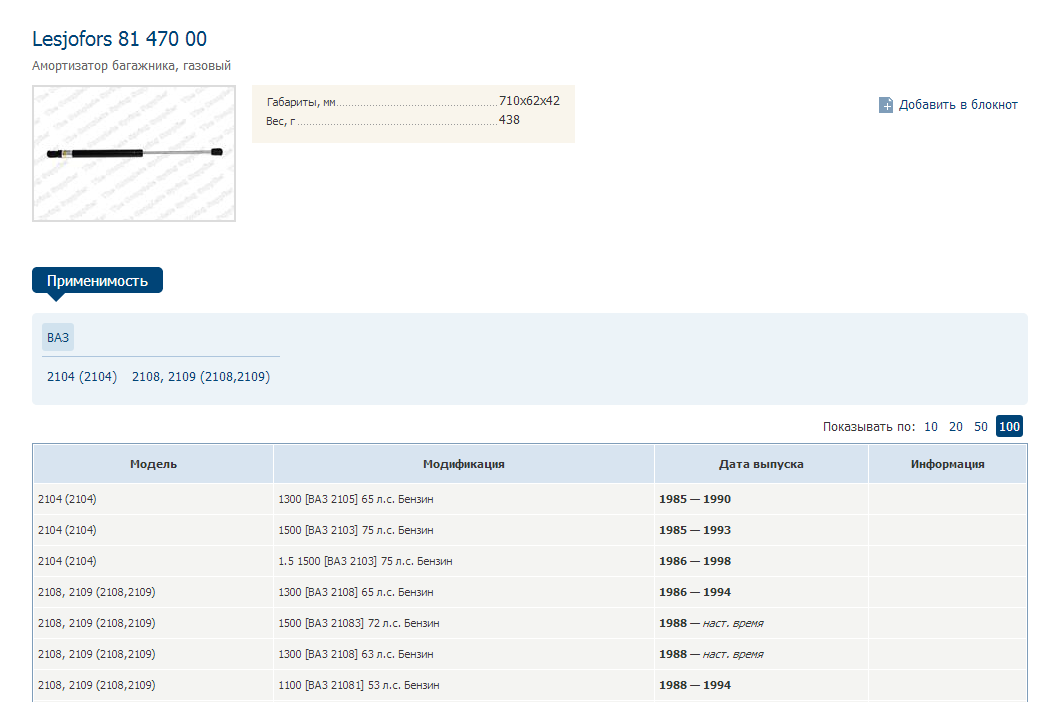Open the 2104 (2104) model link
This screenshot has width=1061, height=702.
point(82,376)
